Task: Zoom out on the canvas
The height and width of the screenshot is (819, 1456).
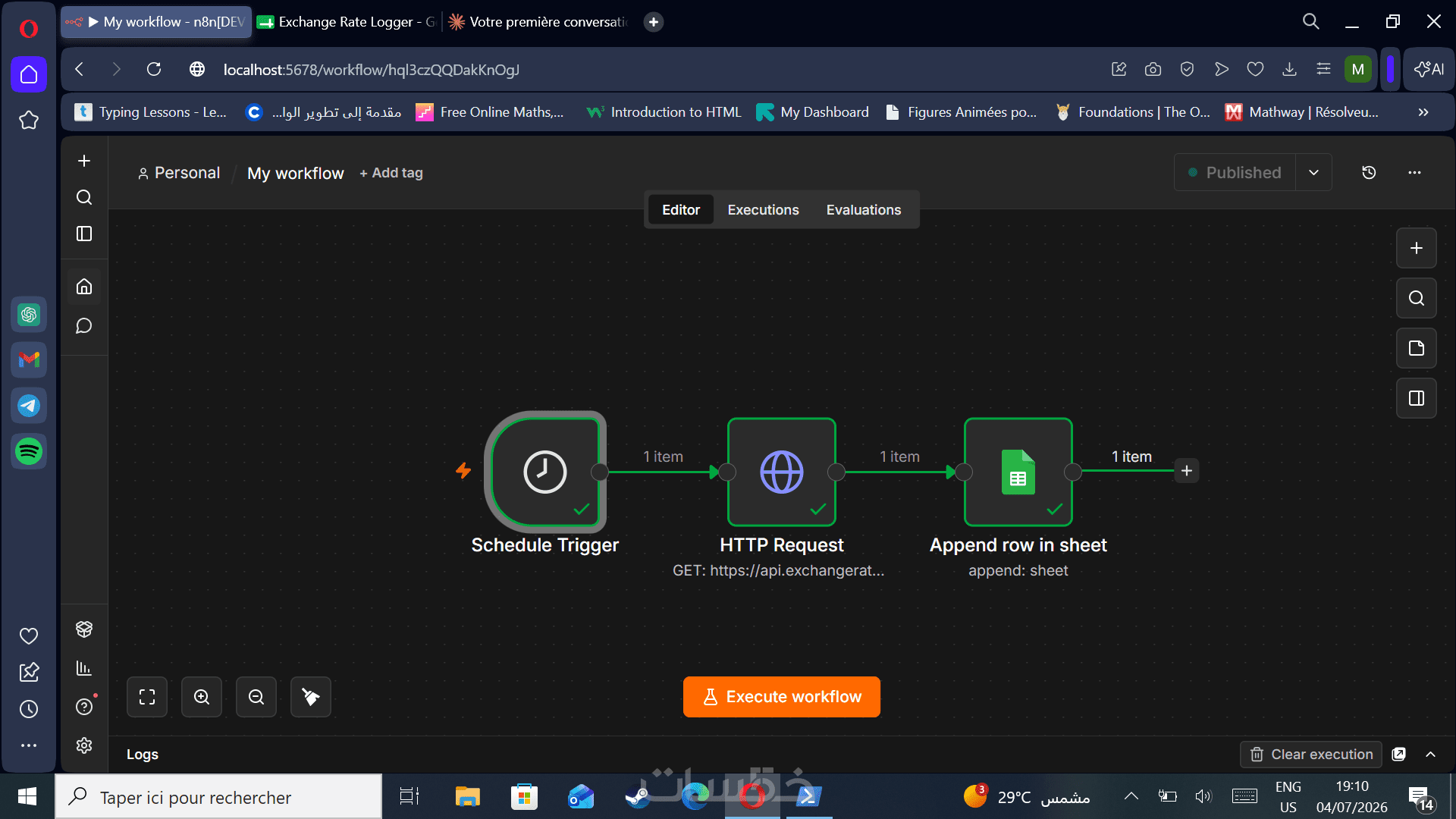Action: (x=256, y=697)
